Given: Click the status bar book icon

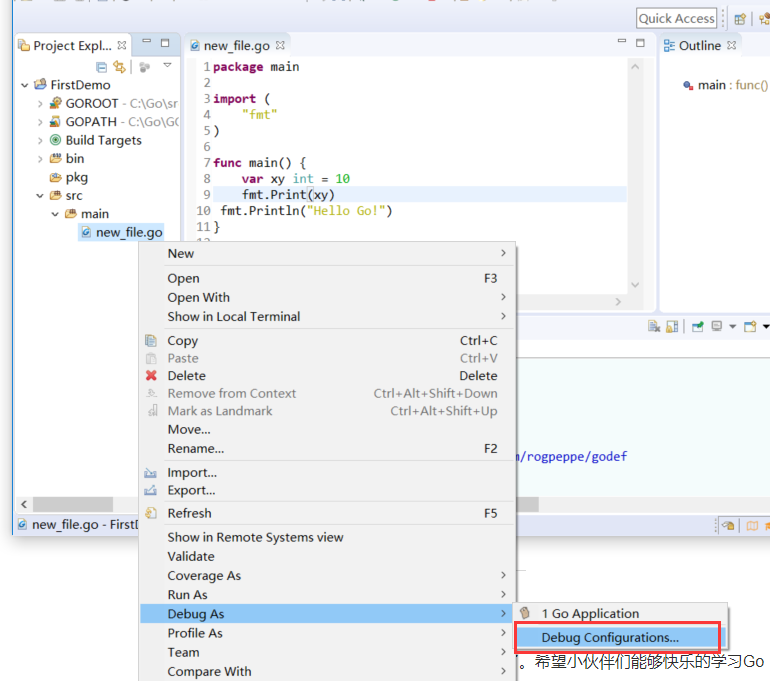Looking at the screenshot, I should point(752,526).
